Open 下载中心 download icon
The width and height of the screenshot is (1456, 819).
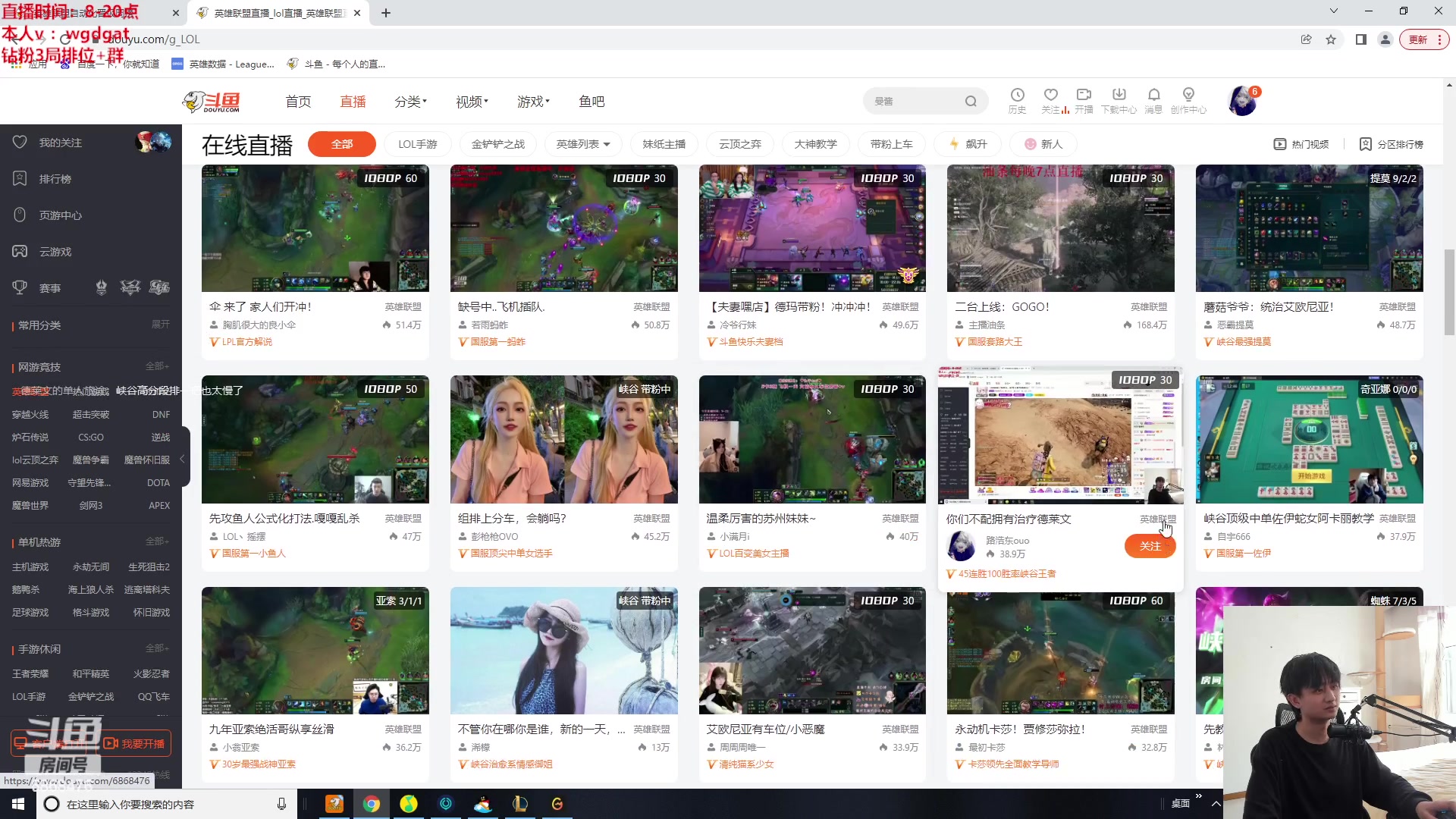pyautogui.click(x=1119, y=96)
